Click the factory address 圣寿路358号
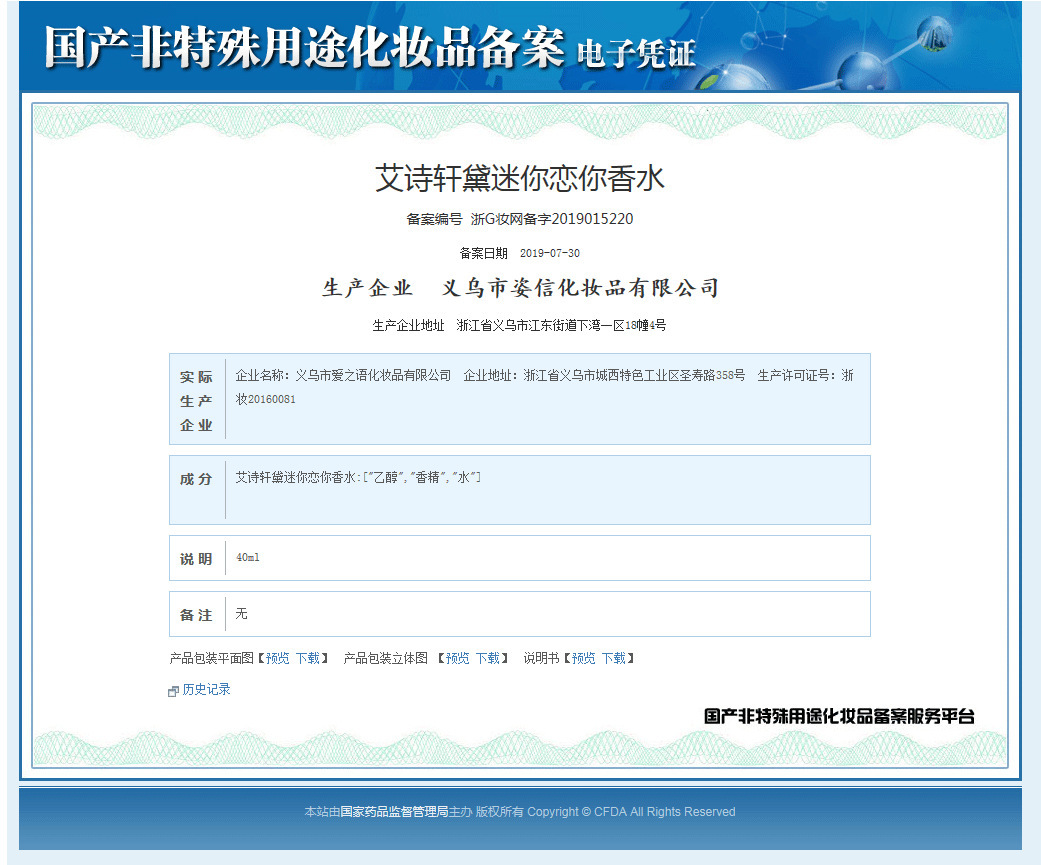 point(712,375)
